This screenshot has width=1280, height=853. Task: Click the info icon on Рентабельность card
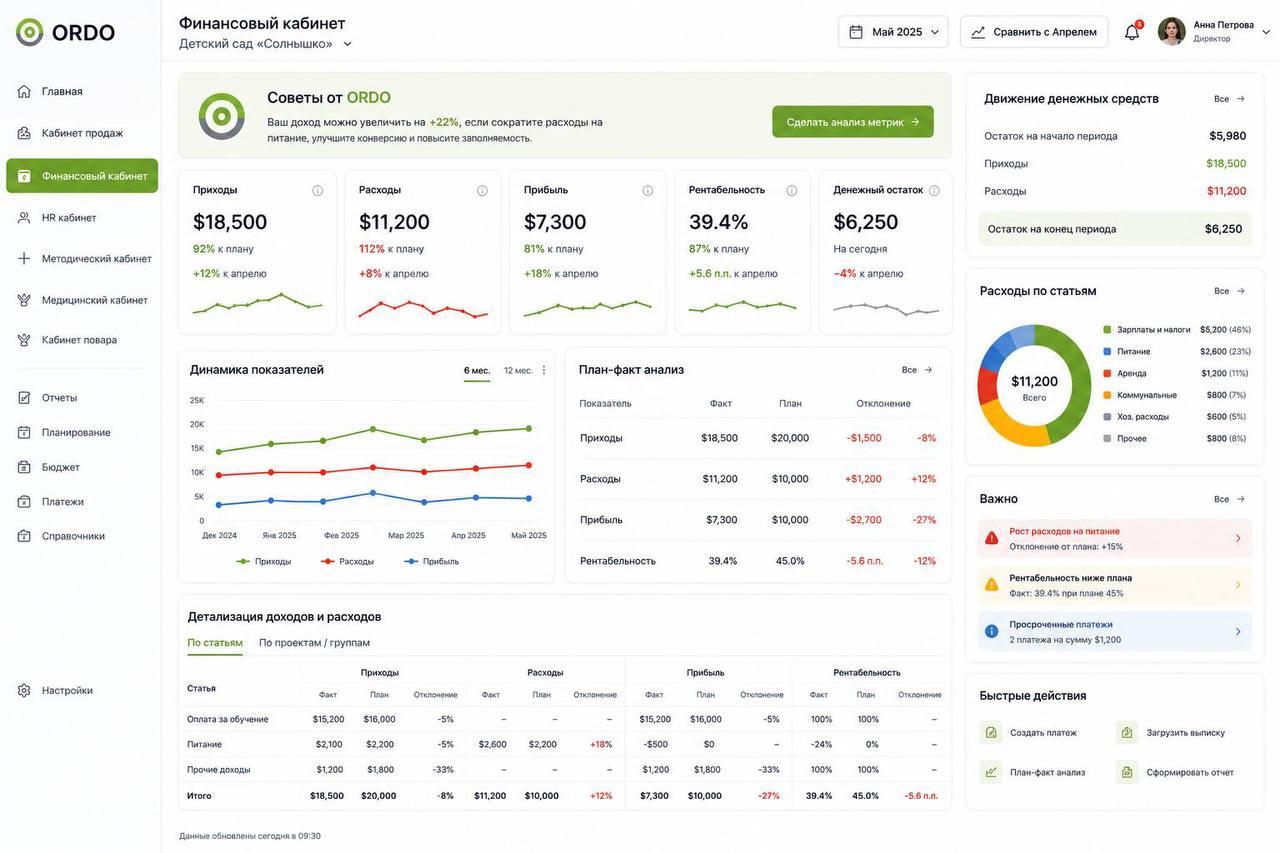click(x=792, y=190)
